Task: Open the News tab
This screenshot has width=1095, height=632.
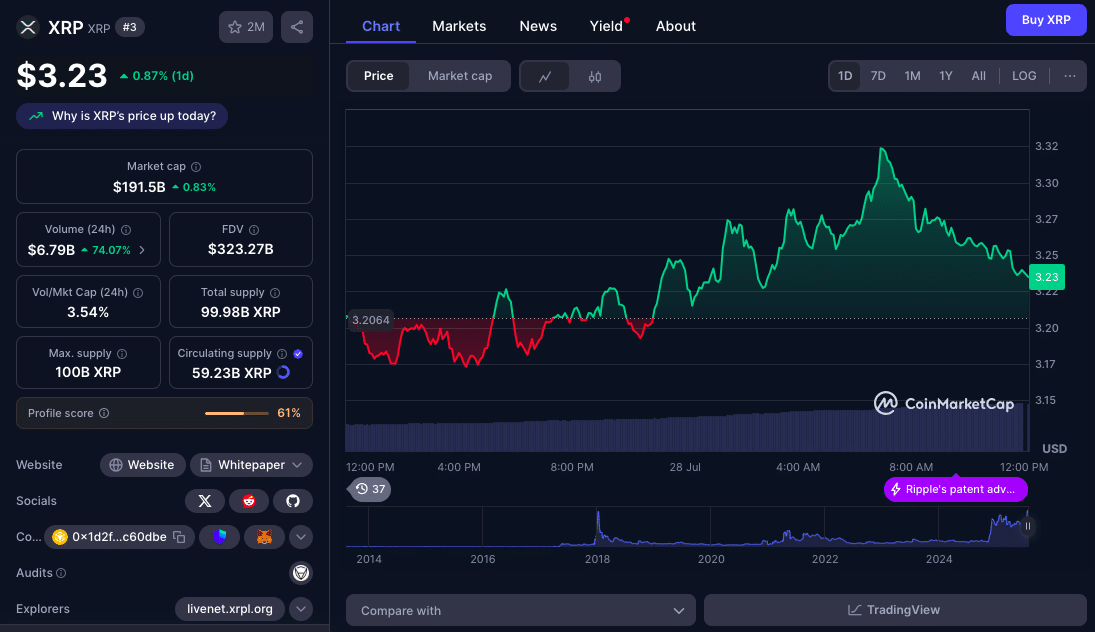Action: (x=538, y=27)
